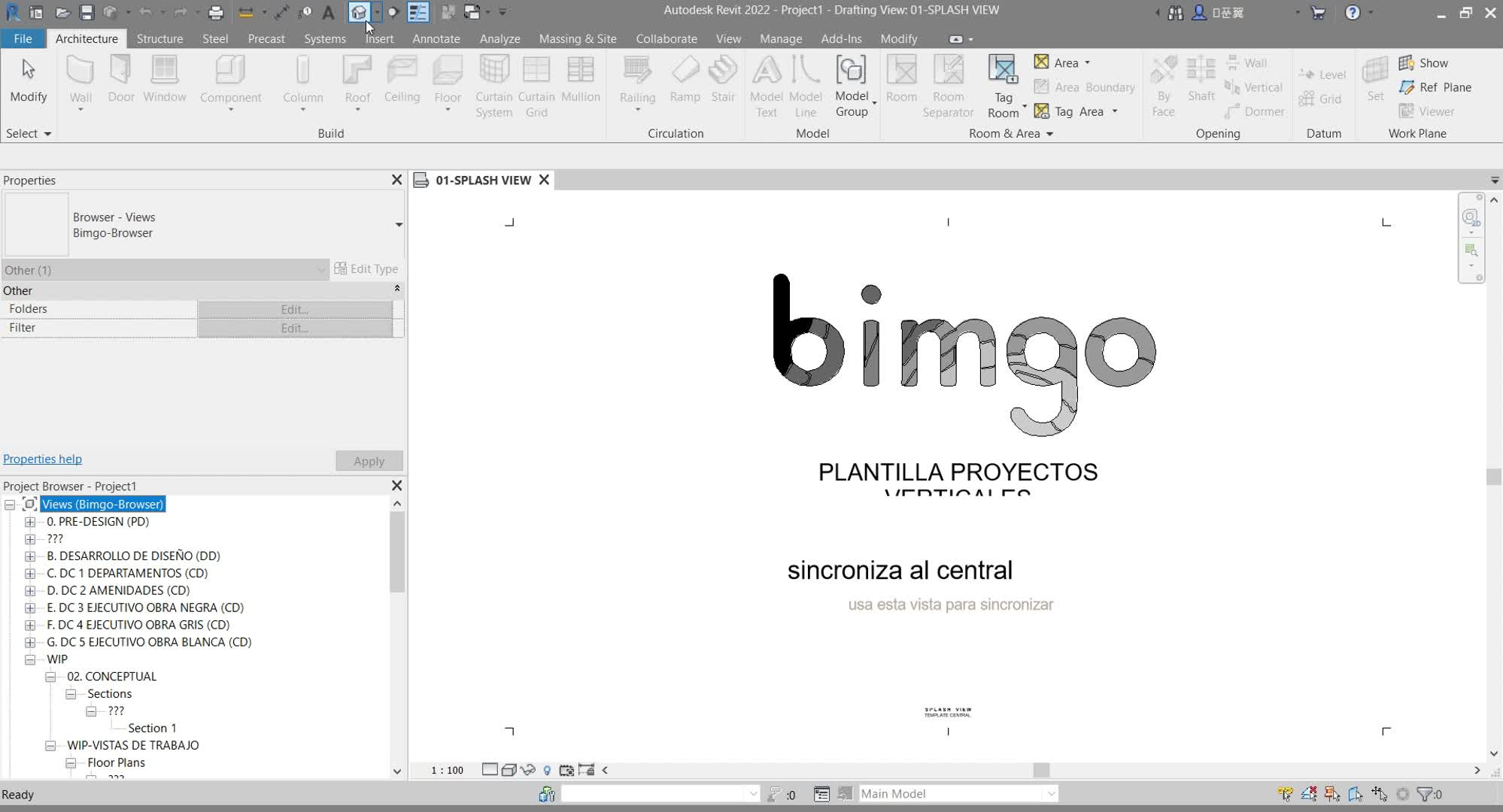Screen dimensions: 1503x812
Task: Open the 2D steering wheel navigation icon
Action: (1470, 218)
